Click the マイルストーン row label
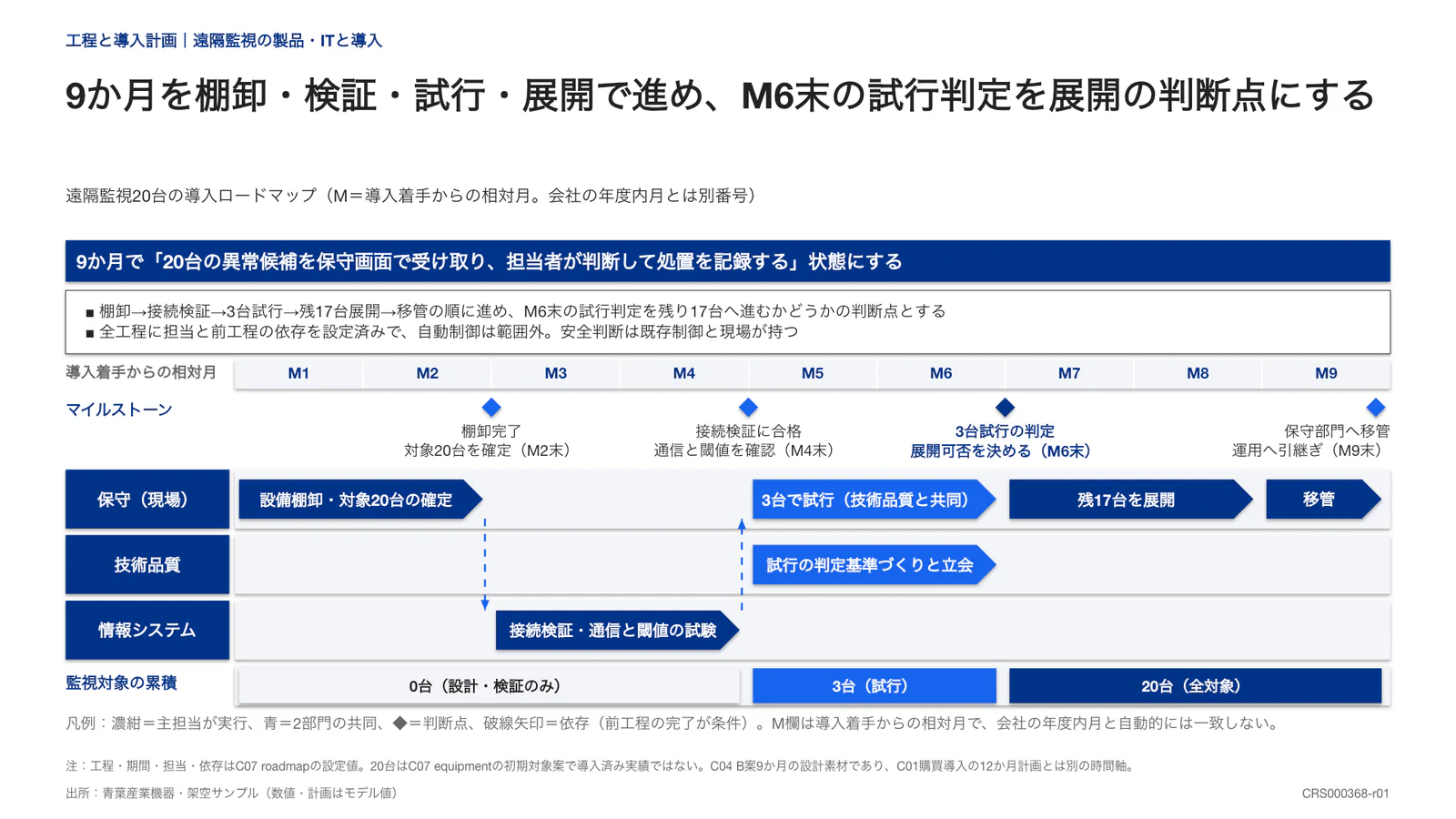Image resolution: width=1456 pixels, height=819 pixels. [119, 409]
